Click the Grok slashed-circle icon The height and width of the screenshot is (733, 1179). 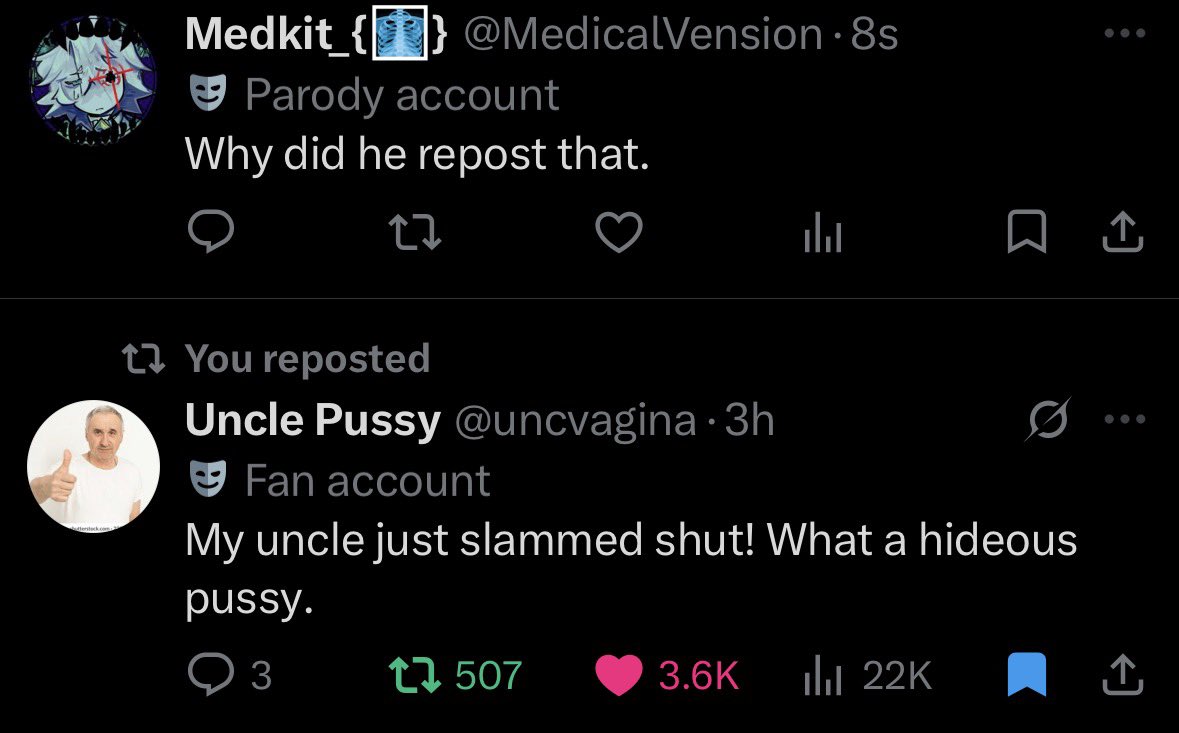point(1048,419)
